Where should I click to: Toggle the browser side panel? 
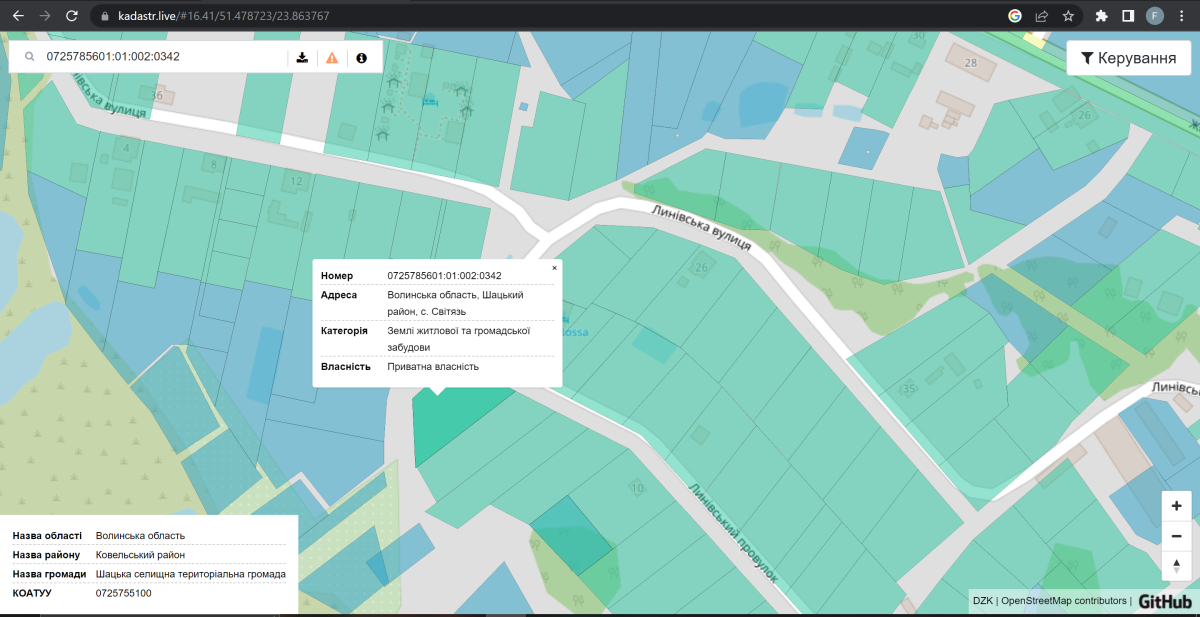coord(1128,16)
